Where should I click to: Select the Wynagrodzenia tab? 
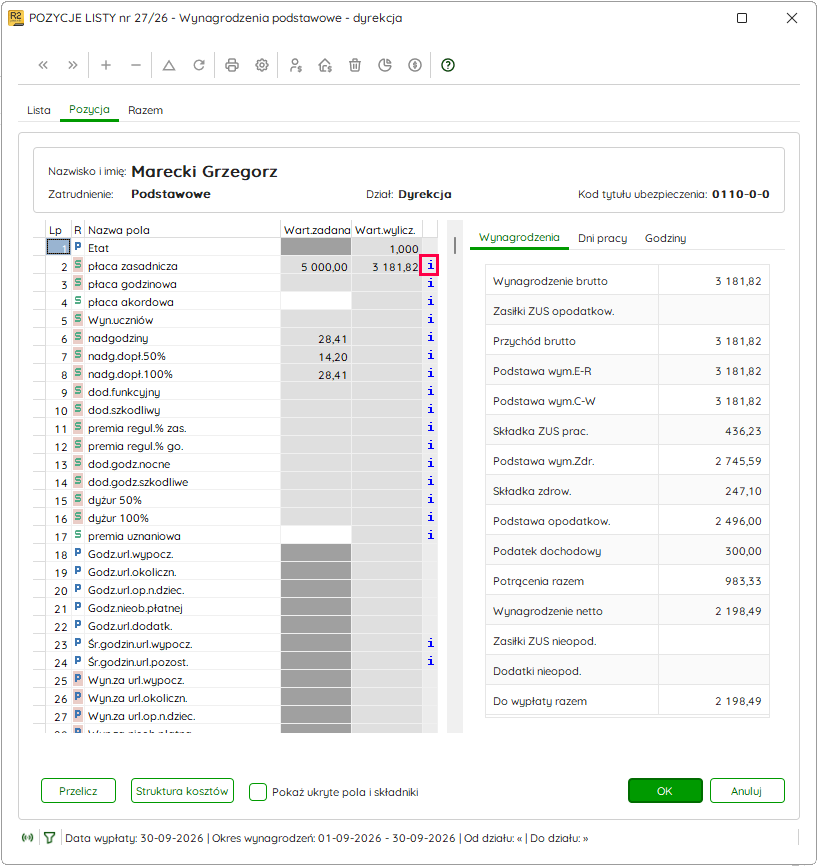pos(519,237)
